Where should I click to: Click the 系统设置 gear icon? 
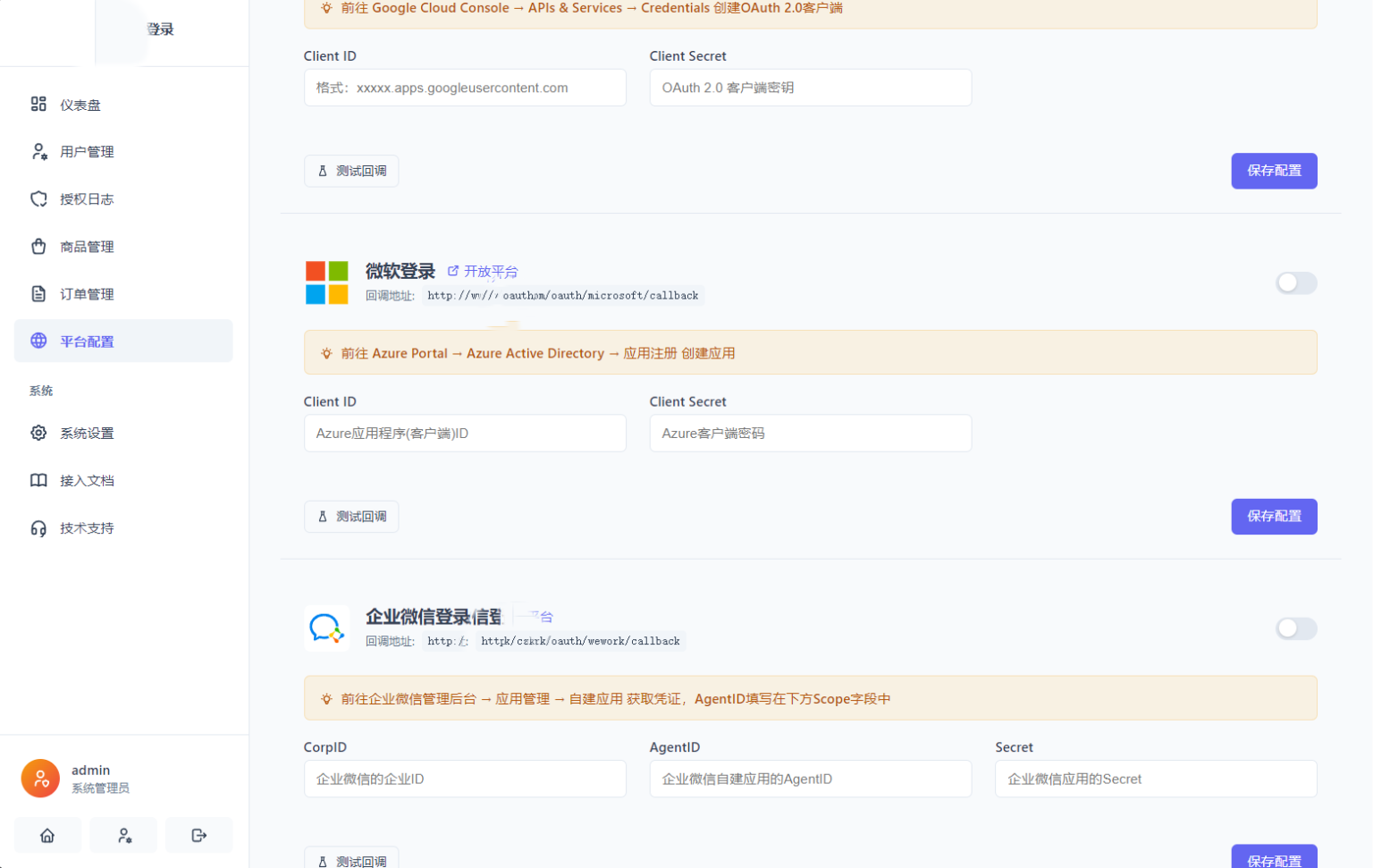point(38,433)
